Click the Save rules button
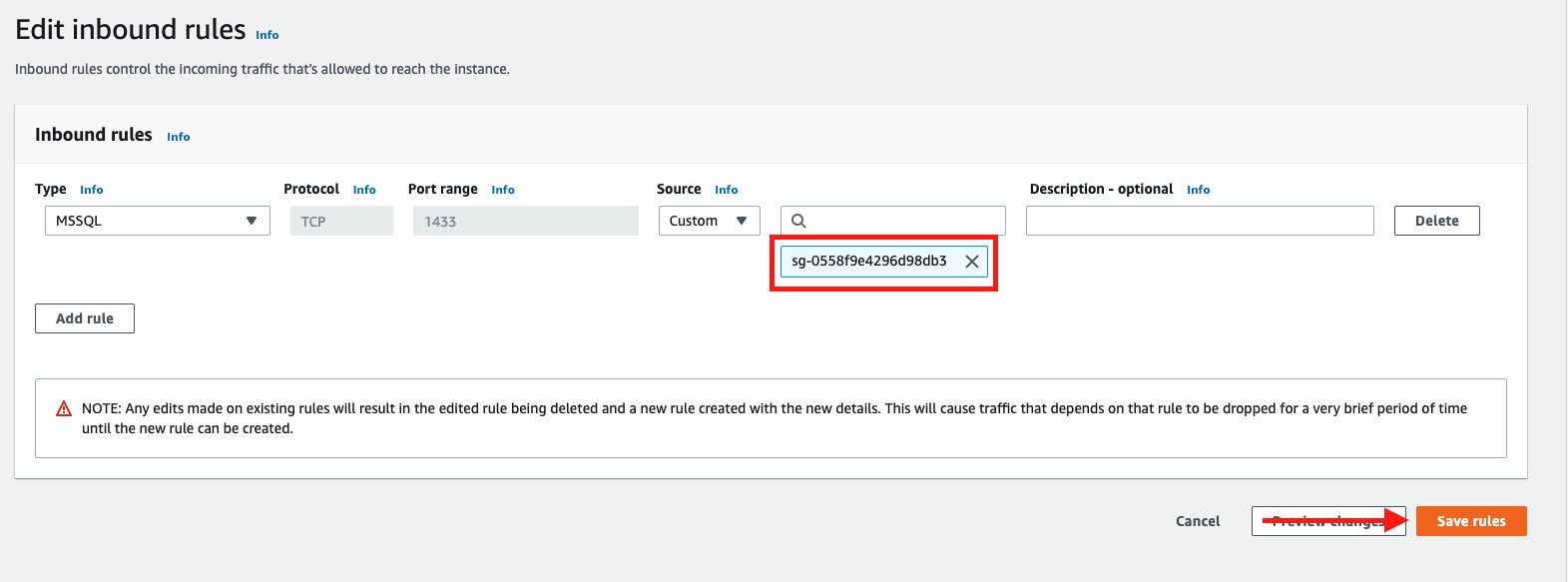The width and height of the screenshot is (1568, 582). pos(1471,521)
